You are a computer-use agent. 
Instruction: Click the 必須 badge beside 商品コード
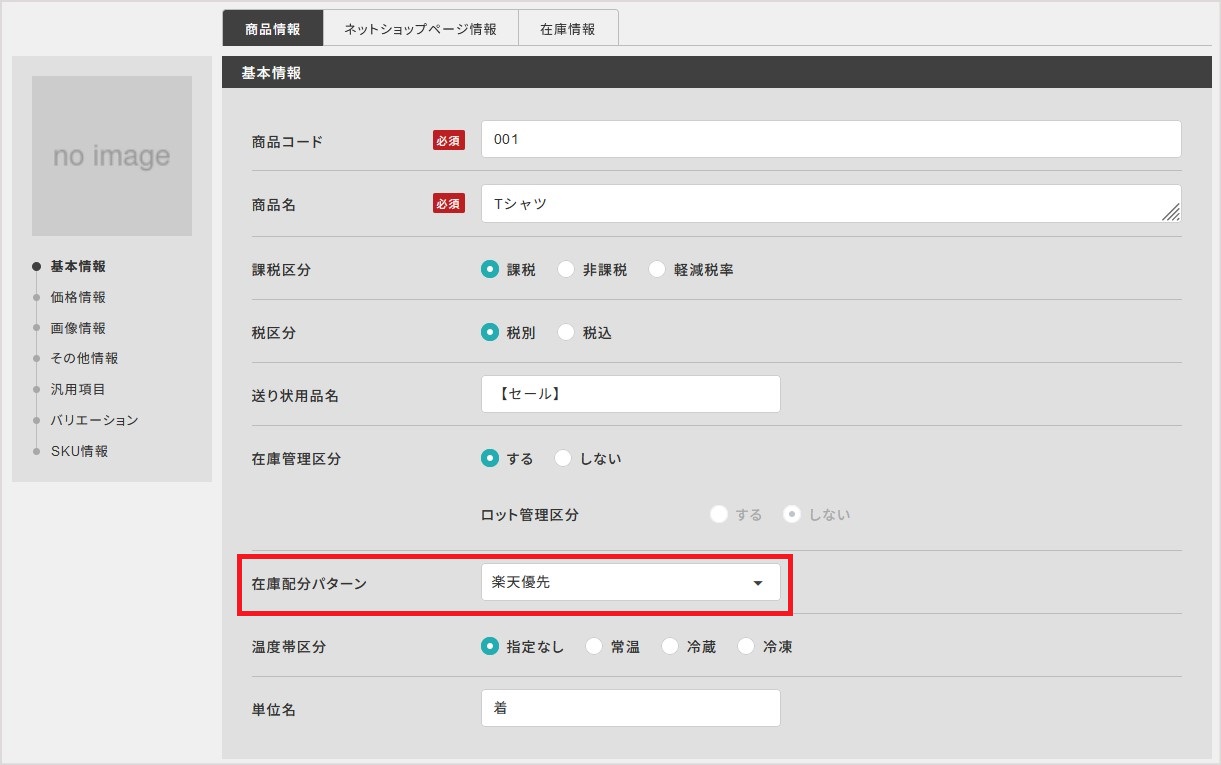pos(449,141)
